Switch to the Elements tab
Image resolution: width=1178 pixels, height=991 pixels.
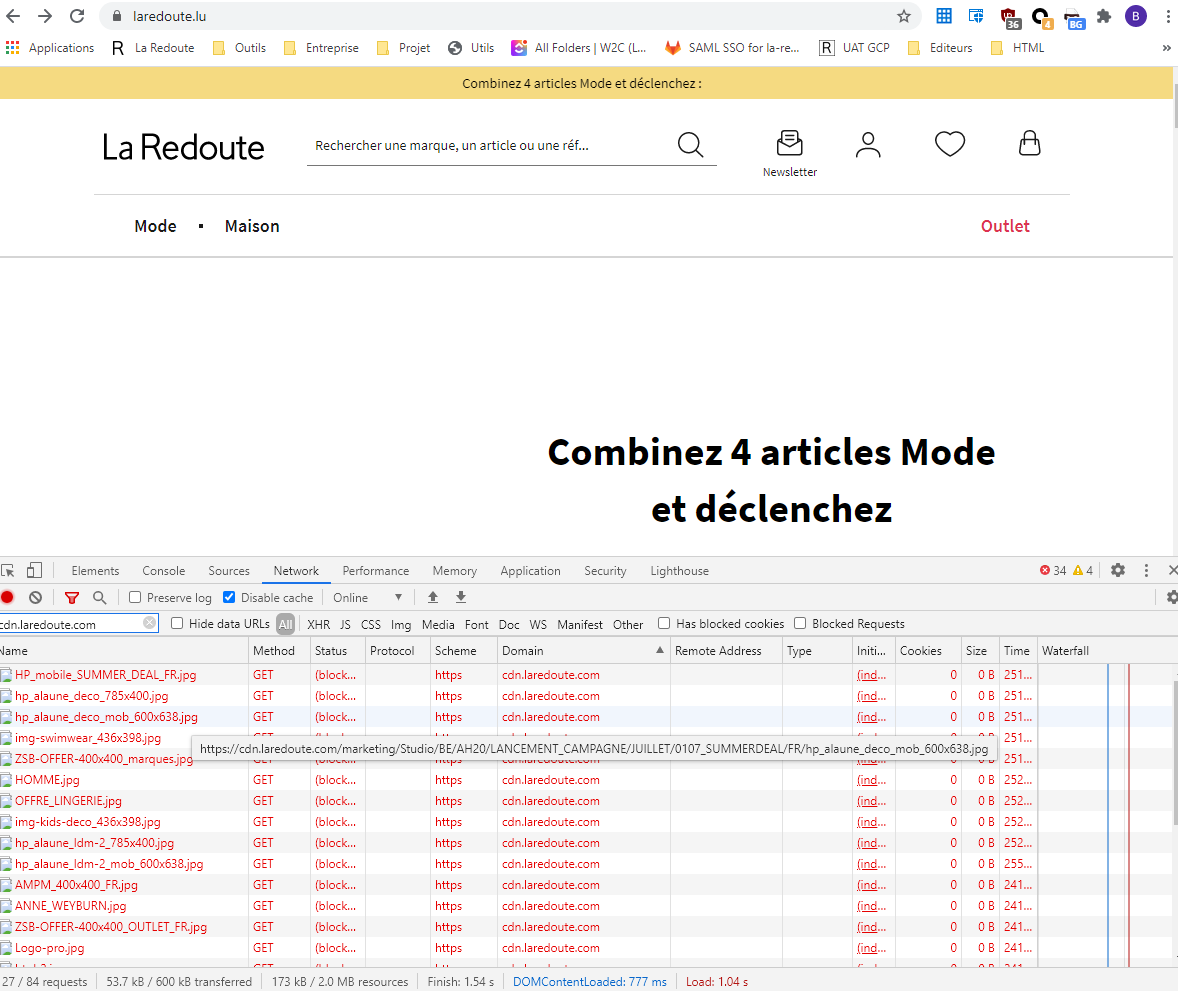95,571
